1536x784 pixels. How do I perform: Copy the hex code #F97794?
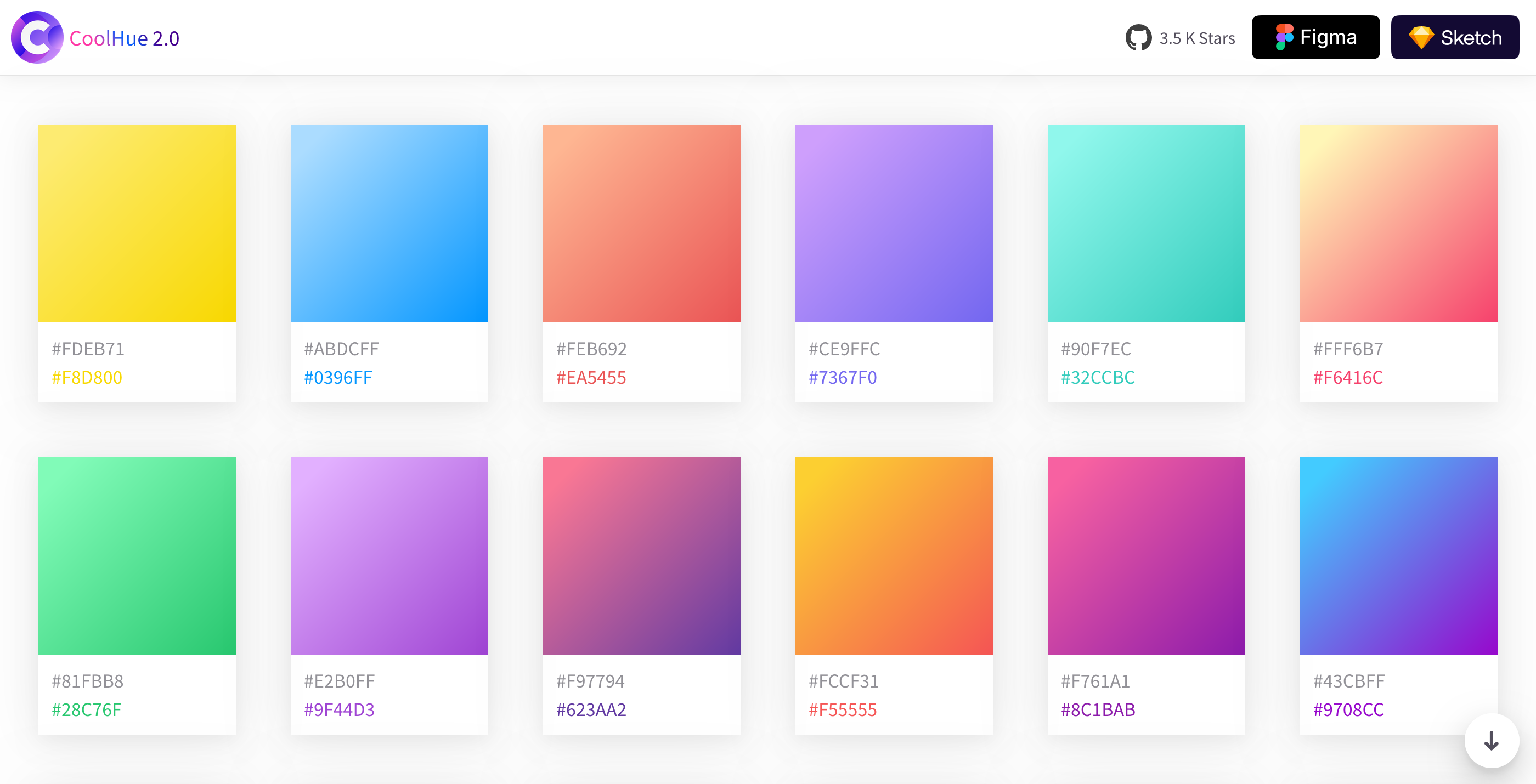point(590,681)
